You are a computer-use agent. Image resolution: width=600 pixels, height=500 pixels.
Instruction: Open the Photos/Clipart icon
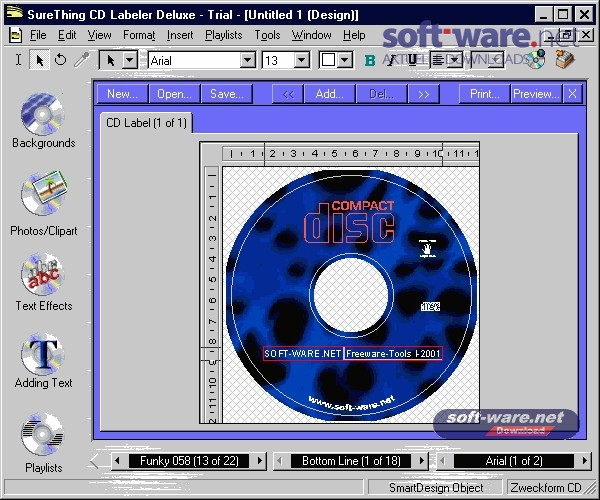44,193
